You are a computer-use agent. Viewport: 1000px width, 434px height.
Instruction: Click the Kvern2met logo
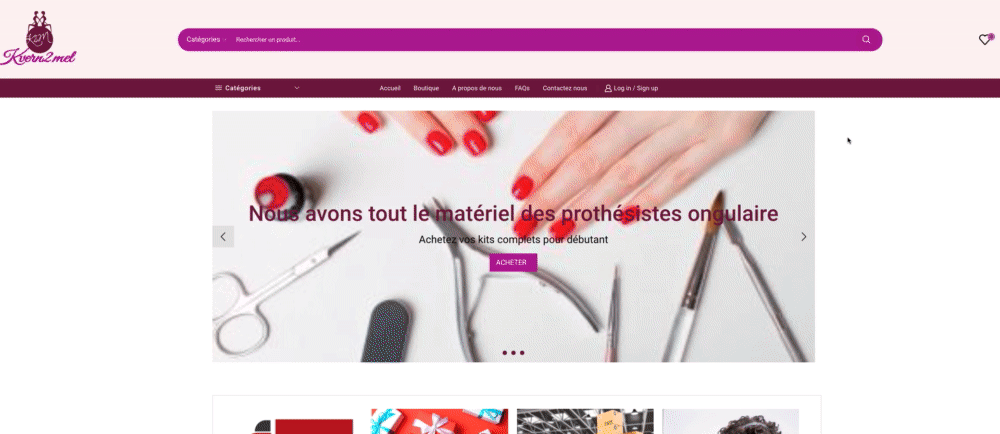pos(38,40)
